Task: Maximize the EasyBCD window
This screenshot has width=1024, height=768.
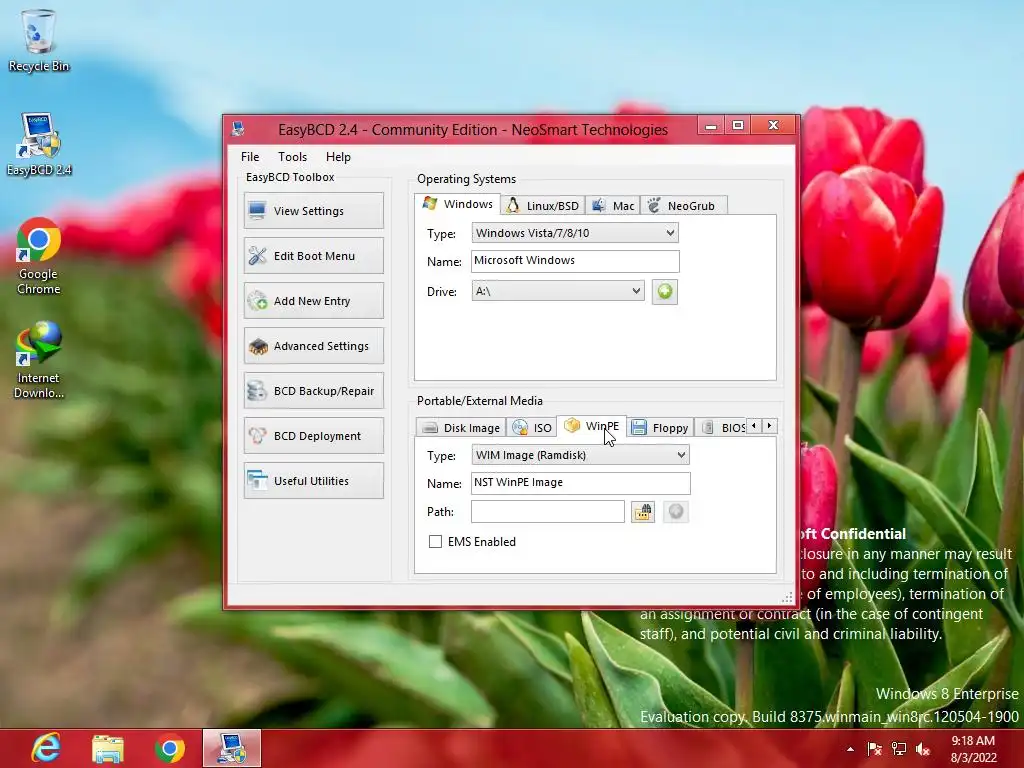Action: tap(737, 125)
